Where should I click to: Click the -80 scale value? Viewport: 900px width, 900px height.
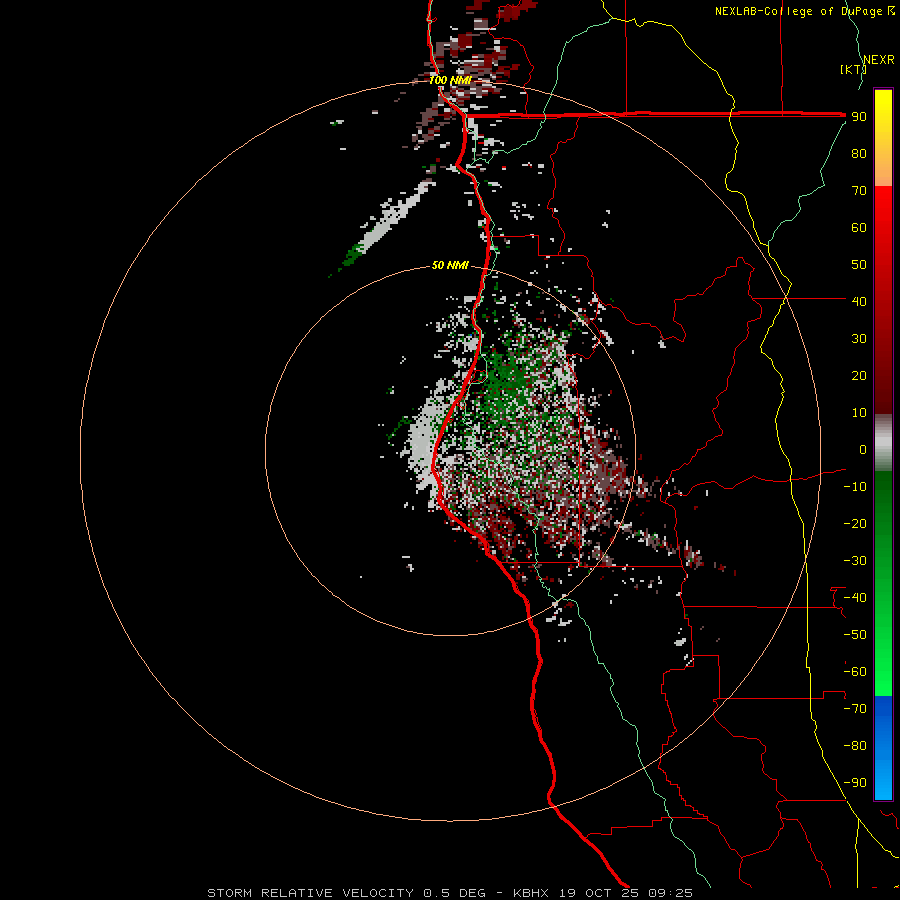click(855, 746)
